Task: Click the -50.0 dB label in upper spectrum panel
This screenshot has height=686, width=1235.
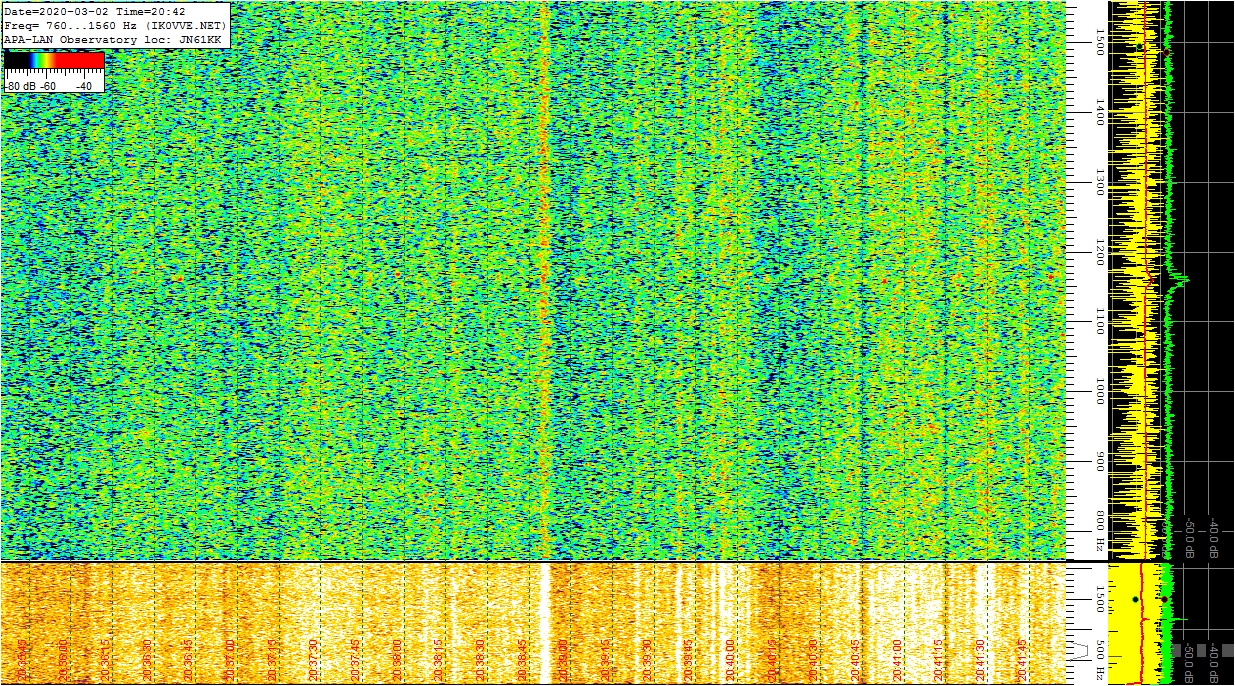Action: pyautogui.click(x=1191, y=536)
